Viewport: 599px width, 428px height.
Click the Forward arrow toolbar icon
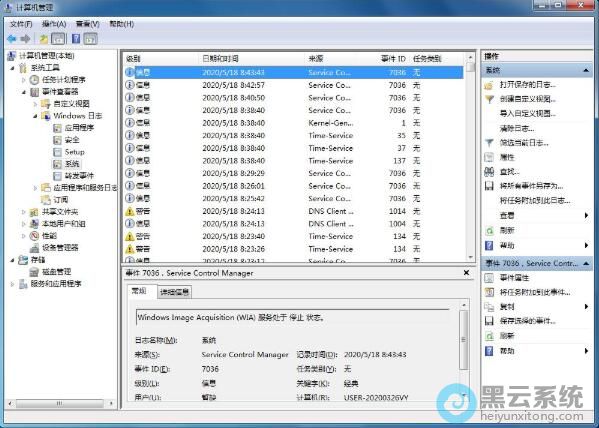click(x=25, y=39)
